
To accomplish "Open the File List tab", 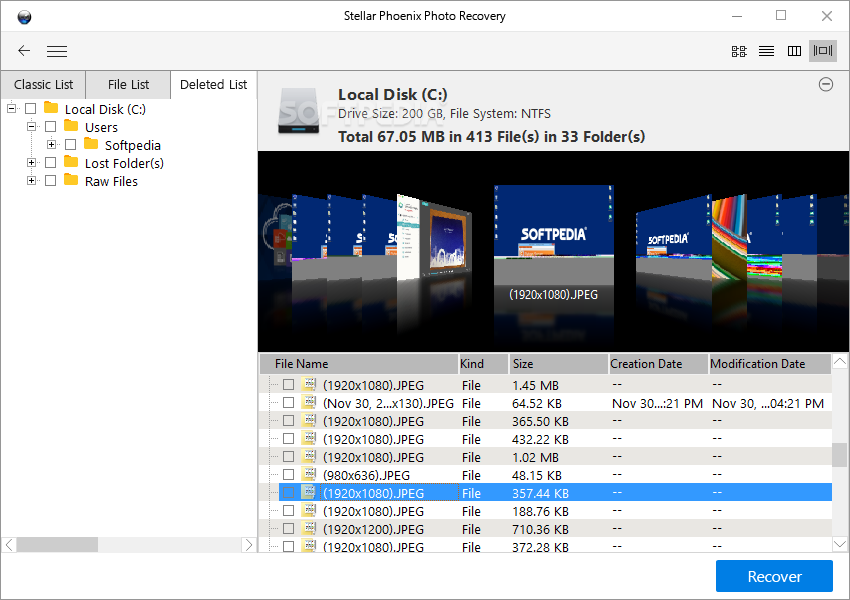I will [x=128, y=85].
